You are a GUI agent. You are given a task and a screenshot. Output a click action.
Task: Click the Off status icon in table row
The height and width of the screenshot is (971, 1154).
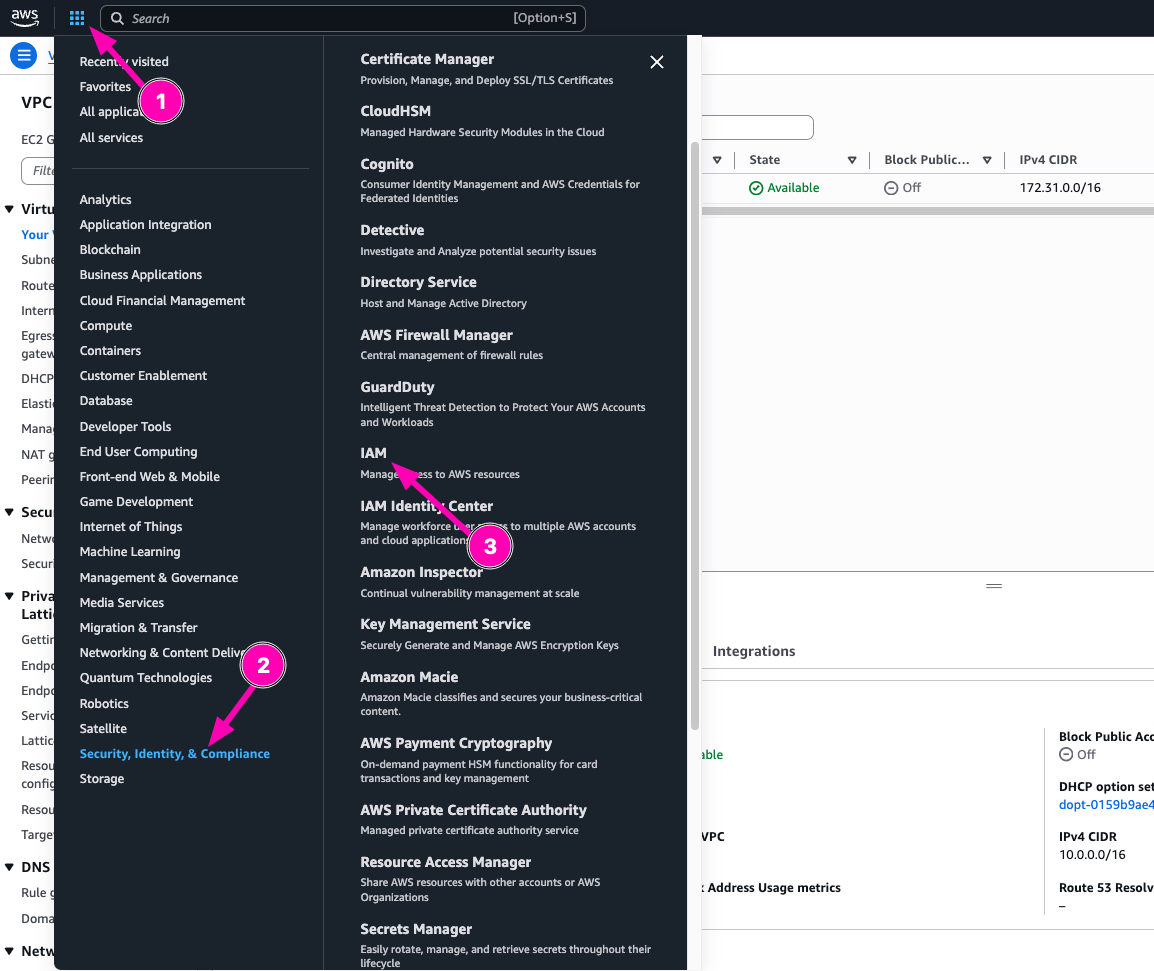tap(891, 188)
